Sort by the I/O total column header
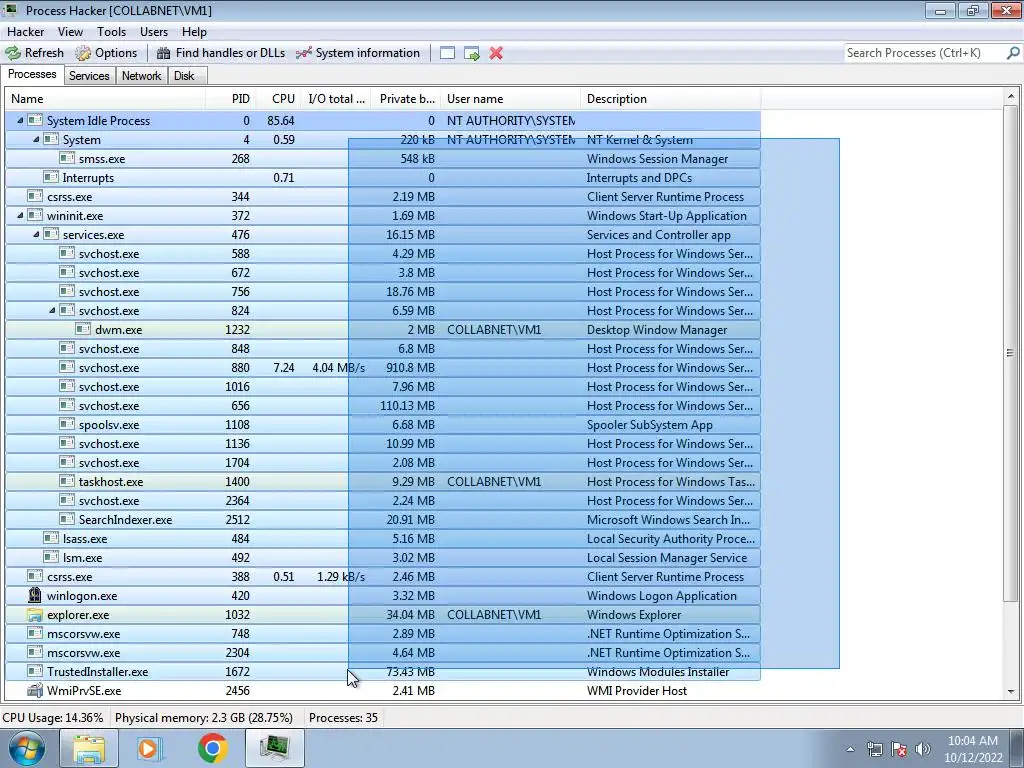The width and height of the screenshot is (1024, 768). [336, 99]
